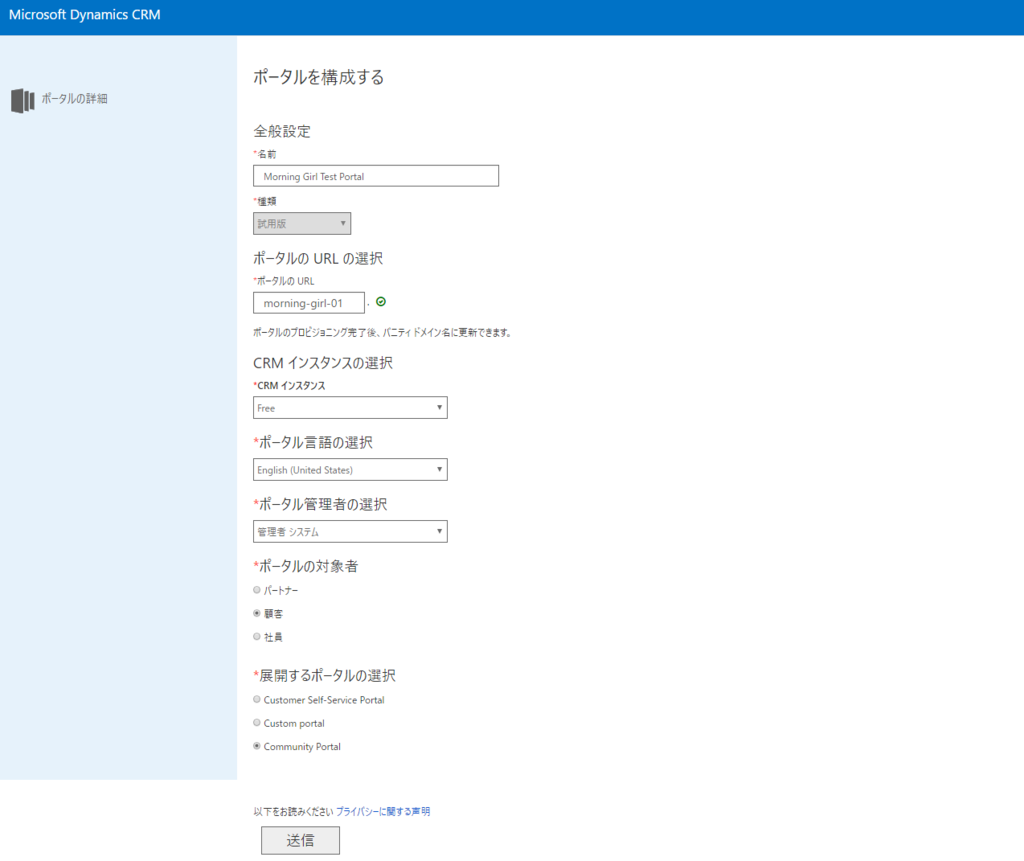Select the 顧客 radio button
The image size is (1024, 861).
[257, 613]
